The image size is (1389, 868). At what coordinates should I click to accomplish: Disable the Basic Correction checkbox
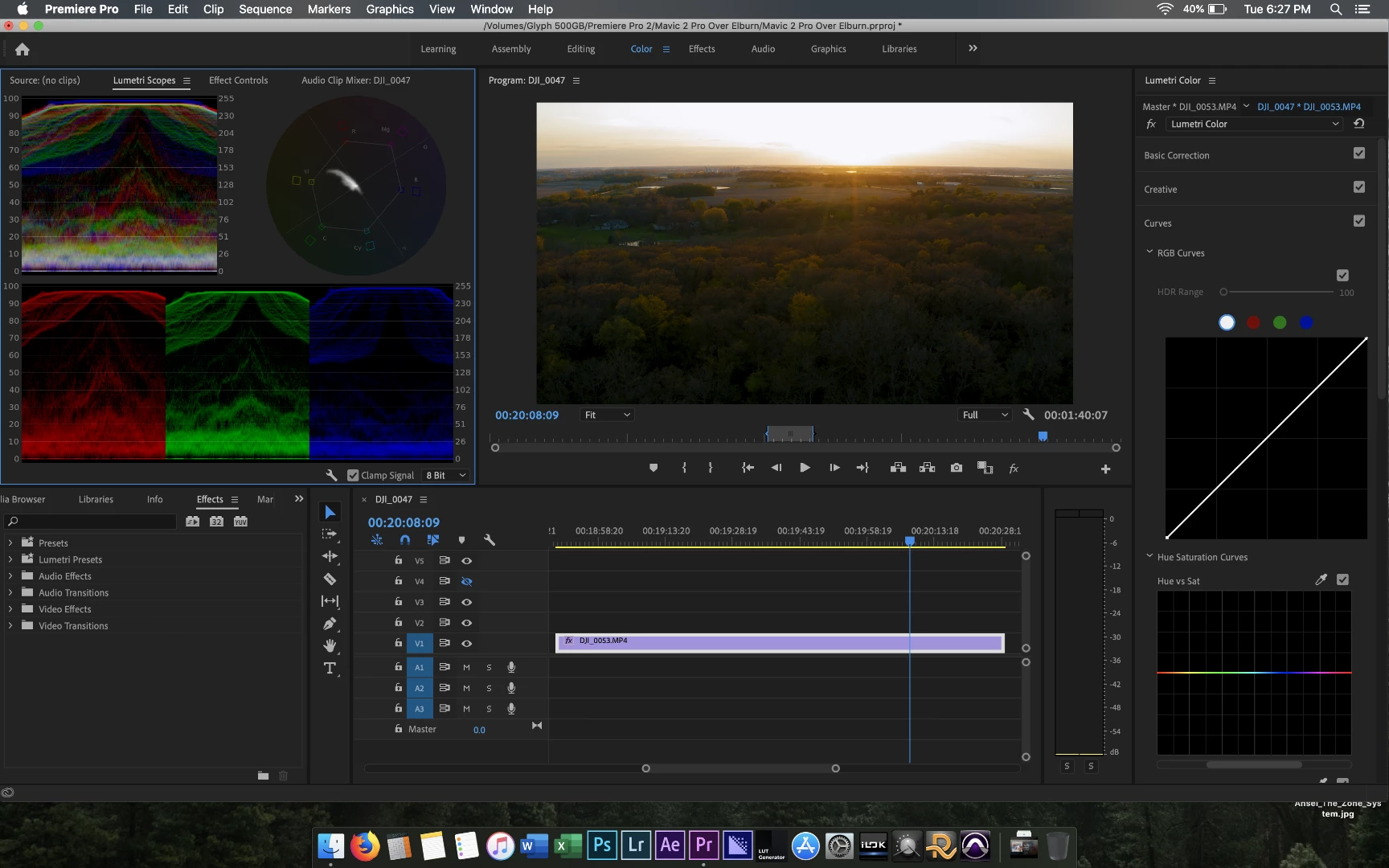(1358, 154)
